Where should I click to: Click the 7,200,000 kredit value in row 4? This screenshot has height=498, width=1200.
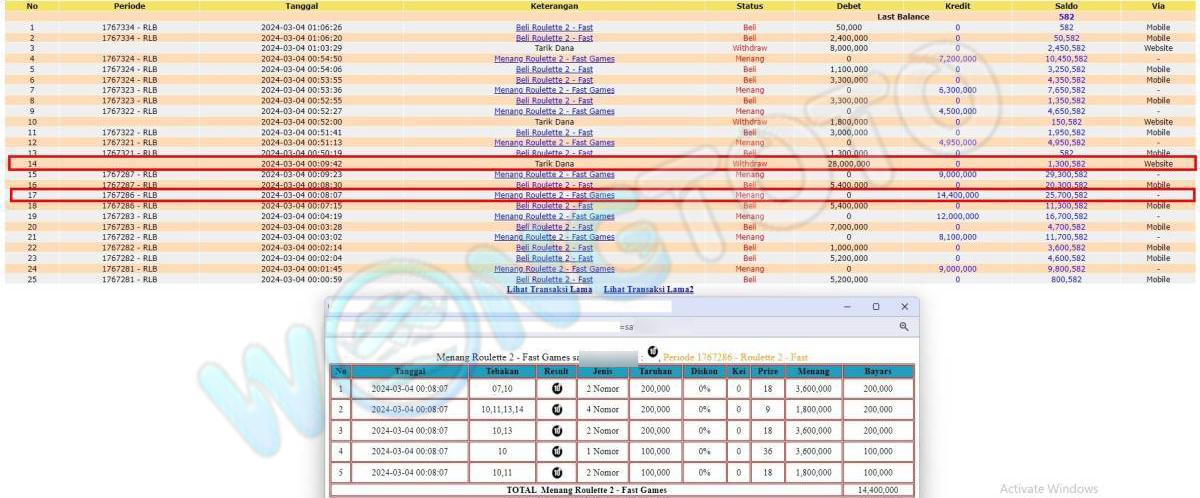pyautogui.click(x=957, y=59)
